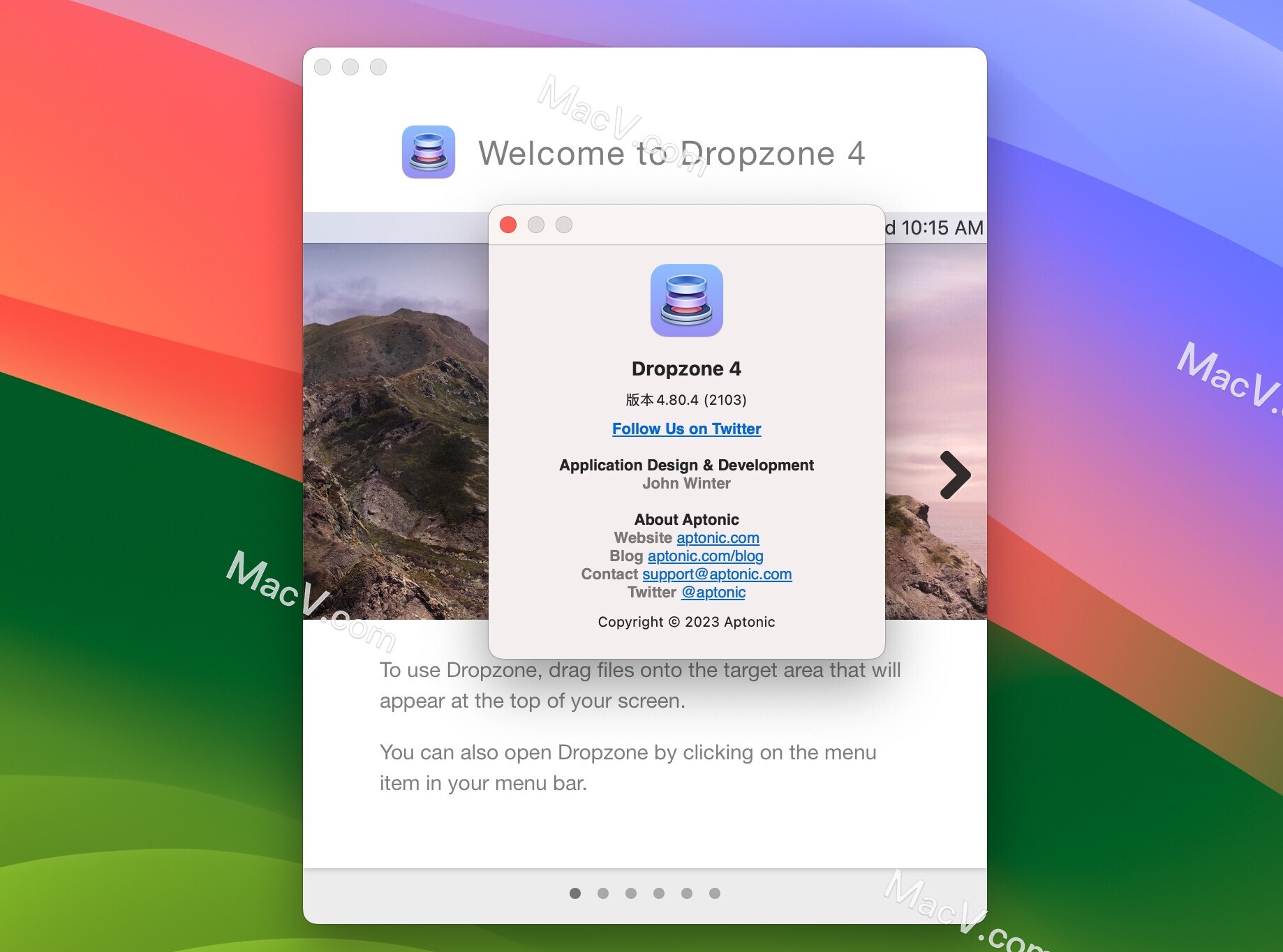Click the Copyright © 2023 Aptonic text
The height and width of the screenshot is (952, 1283).
point(686,622)
